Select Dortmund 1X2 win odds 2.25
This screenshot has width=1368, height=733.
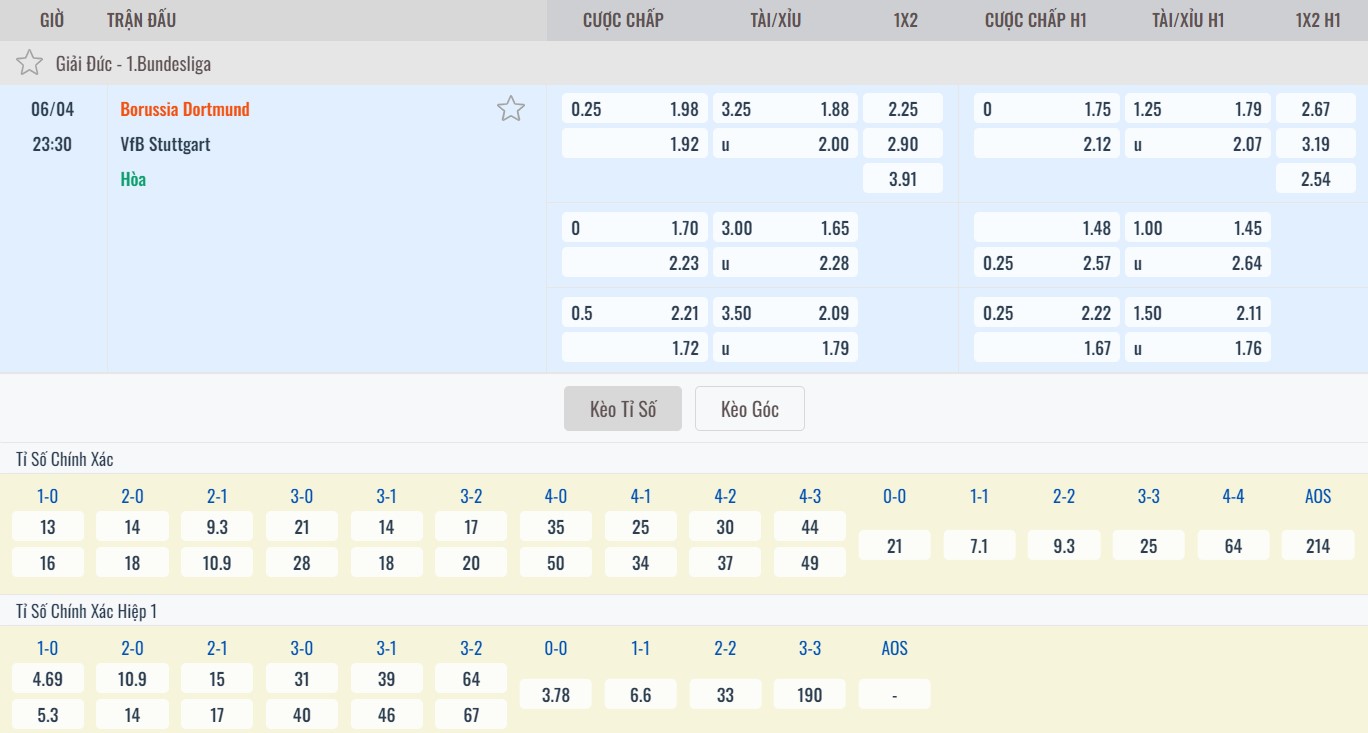click(902, 109)
